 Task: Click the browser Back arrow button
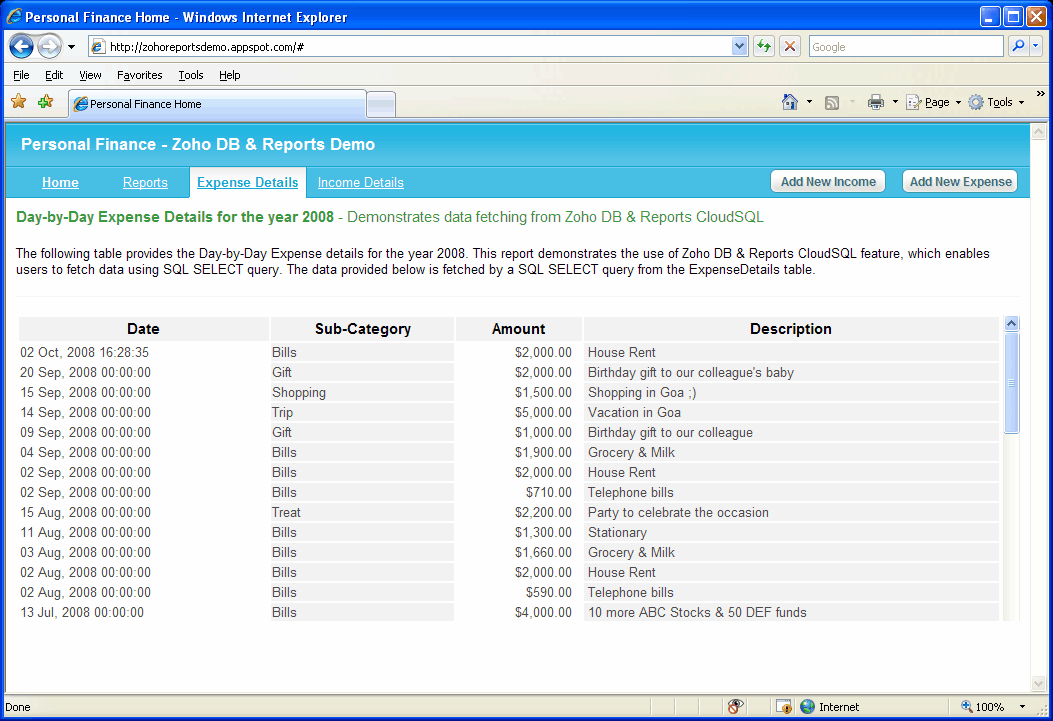[22, 46]
